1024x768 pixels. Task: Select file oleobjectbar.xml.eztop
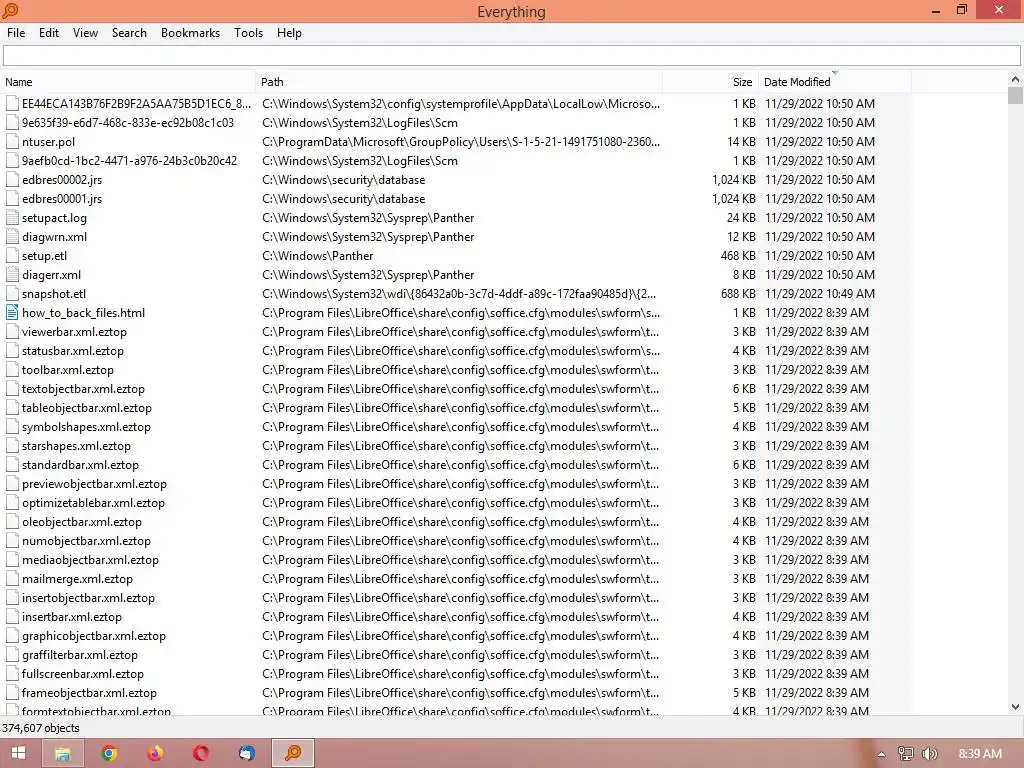point(82,521)
